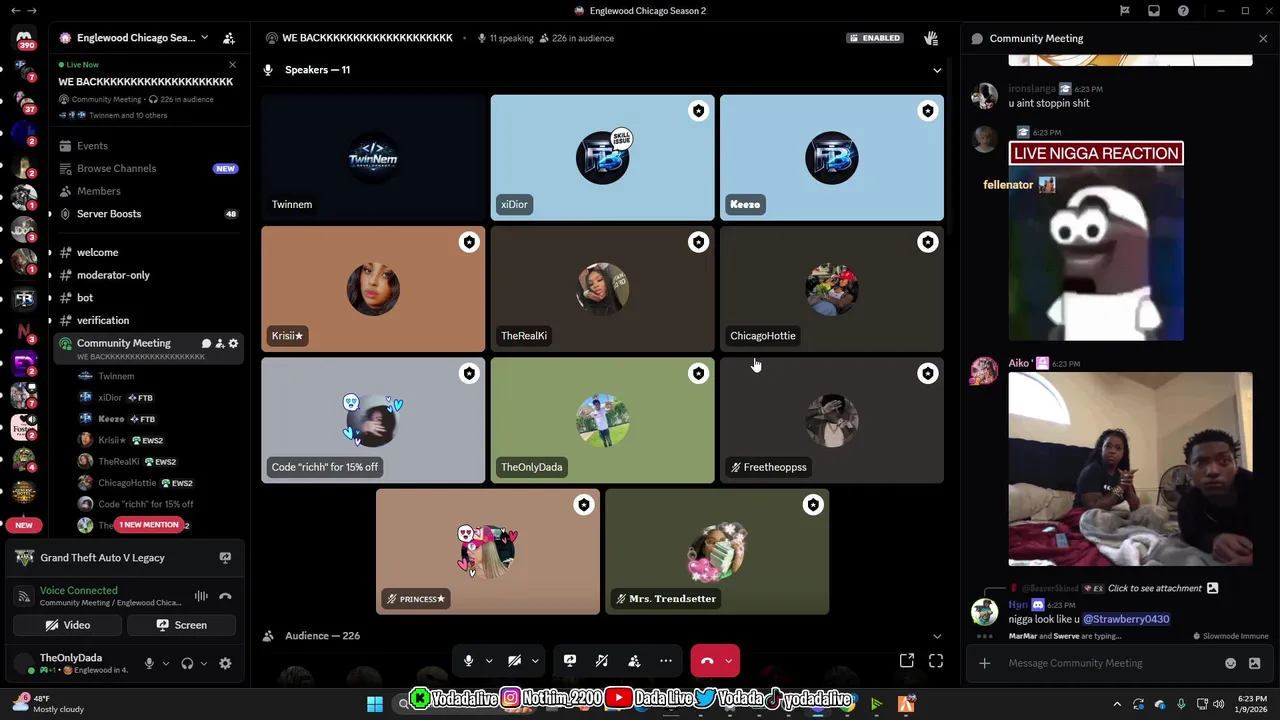This screenshot has width=1280, height=720.
Task: Click share screen icon in stage toolbar
Action: coord(570,661)
